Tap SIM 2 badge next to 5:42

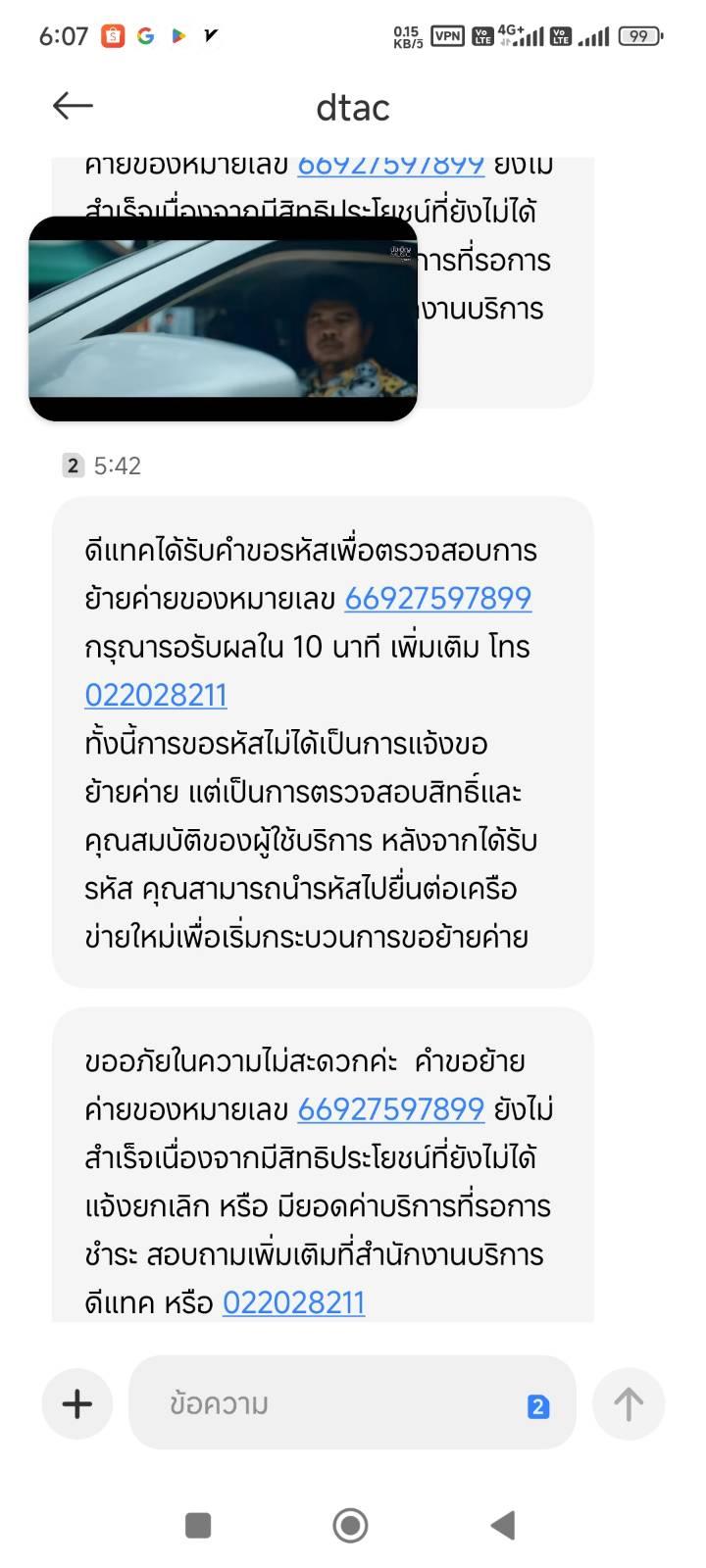pos(74,465)
